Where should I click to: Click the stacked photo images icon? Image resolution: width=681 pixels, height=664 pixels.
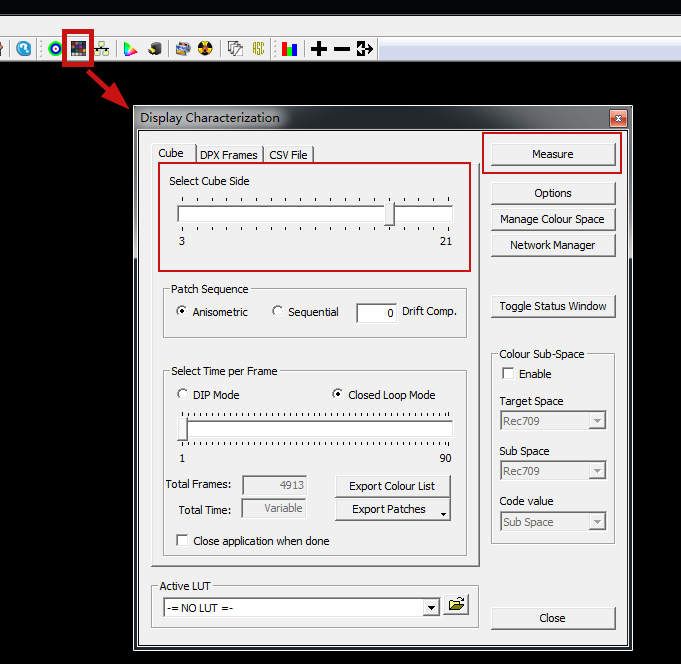(x=183, y=49)
